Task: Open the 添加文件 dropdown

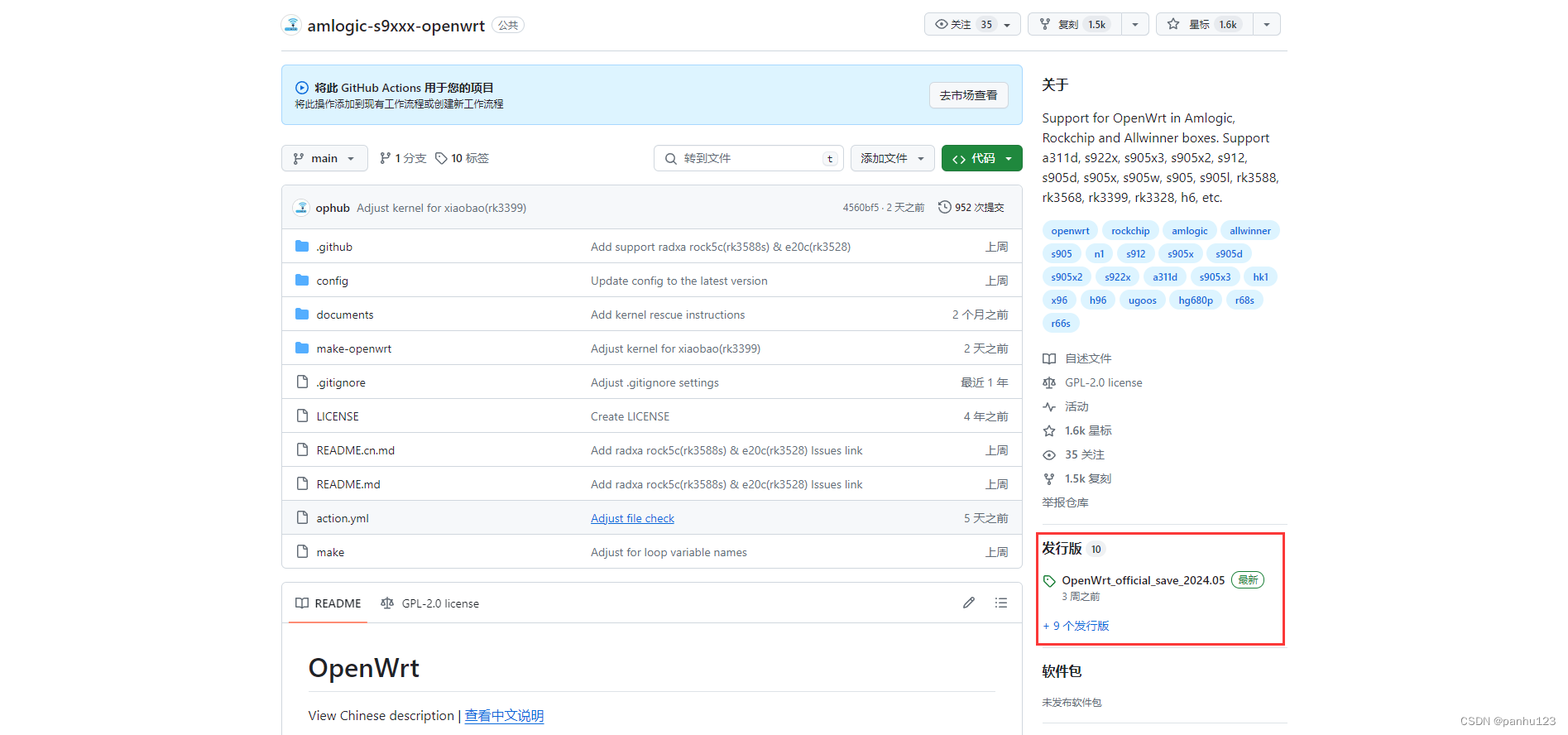Action: tap(892, 158)
